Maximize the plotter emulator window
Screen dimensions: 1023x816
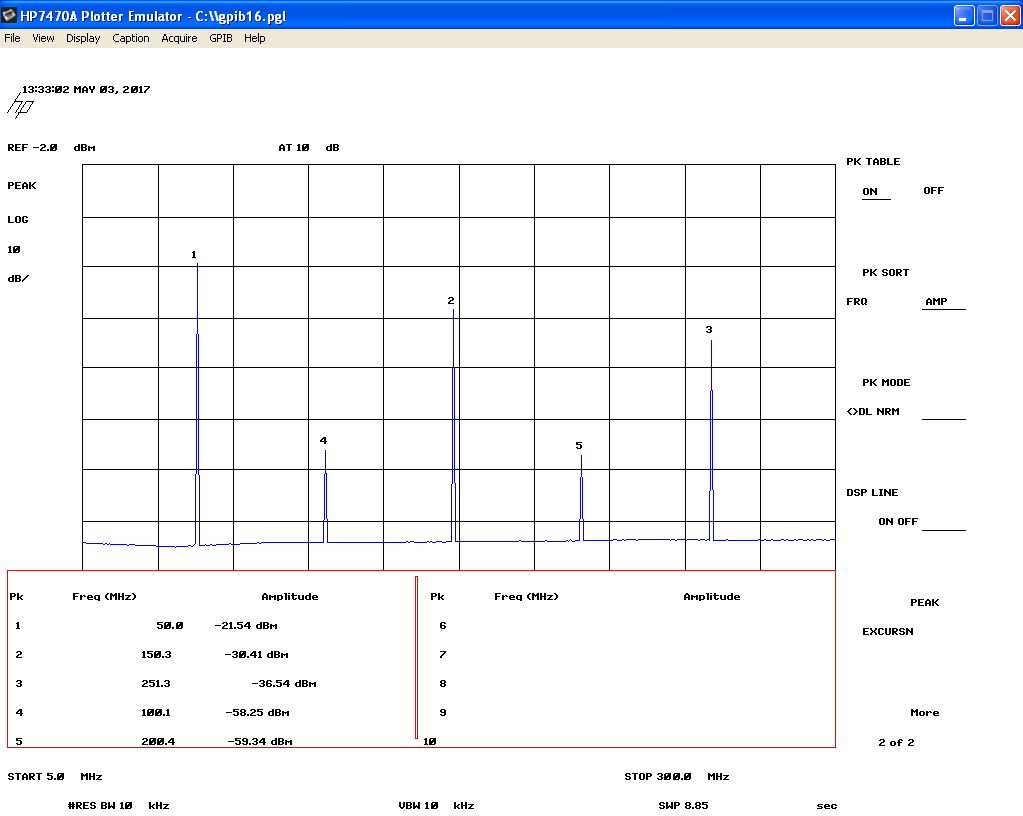986,16
